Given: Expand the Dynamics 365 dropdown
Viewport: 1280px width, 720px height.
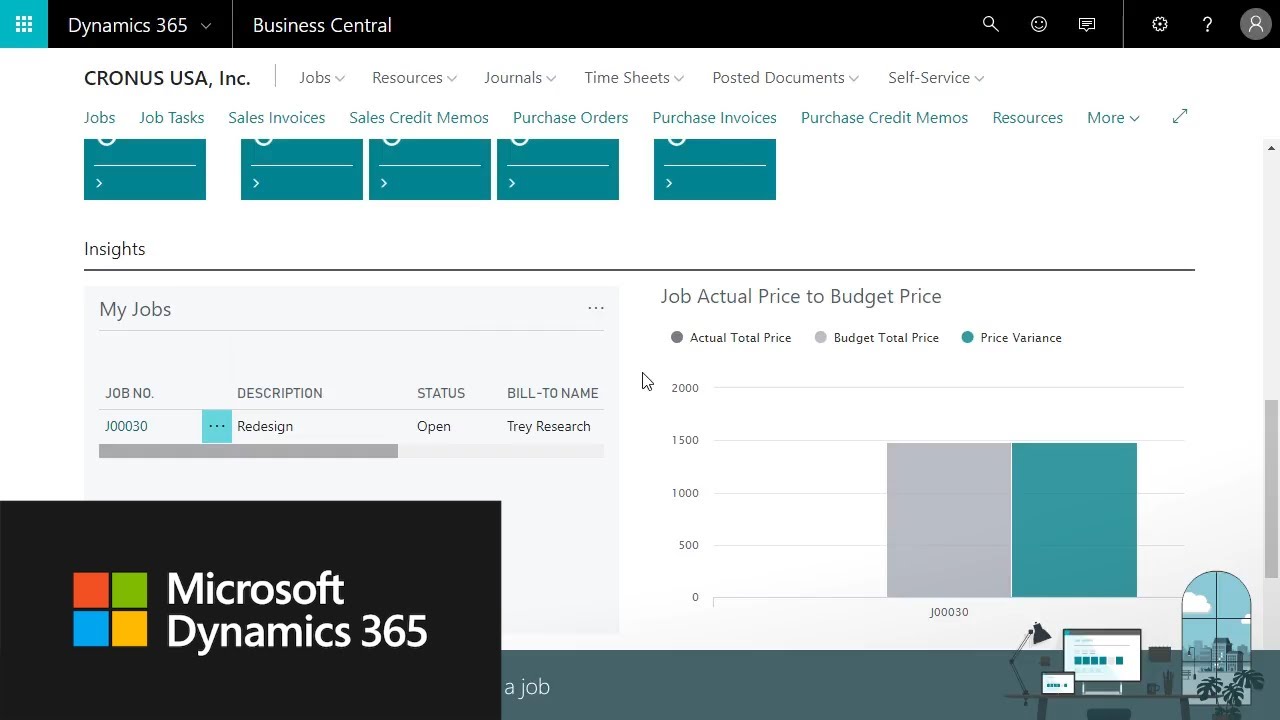Looking at the screenshot, I should [139, 25].
